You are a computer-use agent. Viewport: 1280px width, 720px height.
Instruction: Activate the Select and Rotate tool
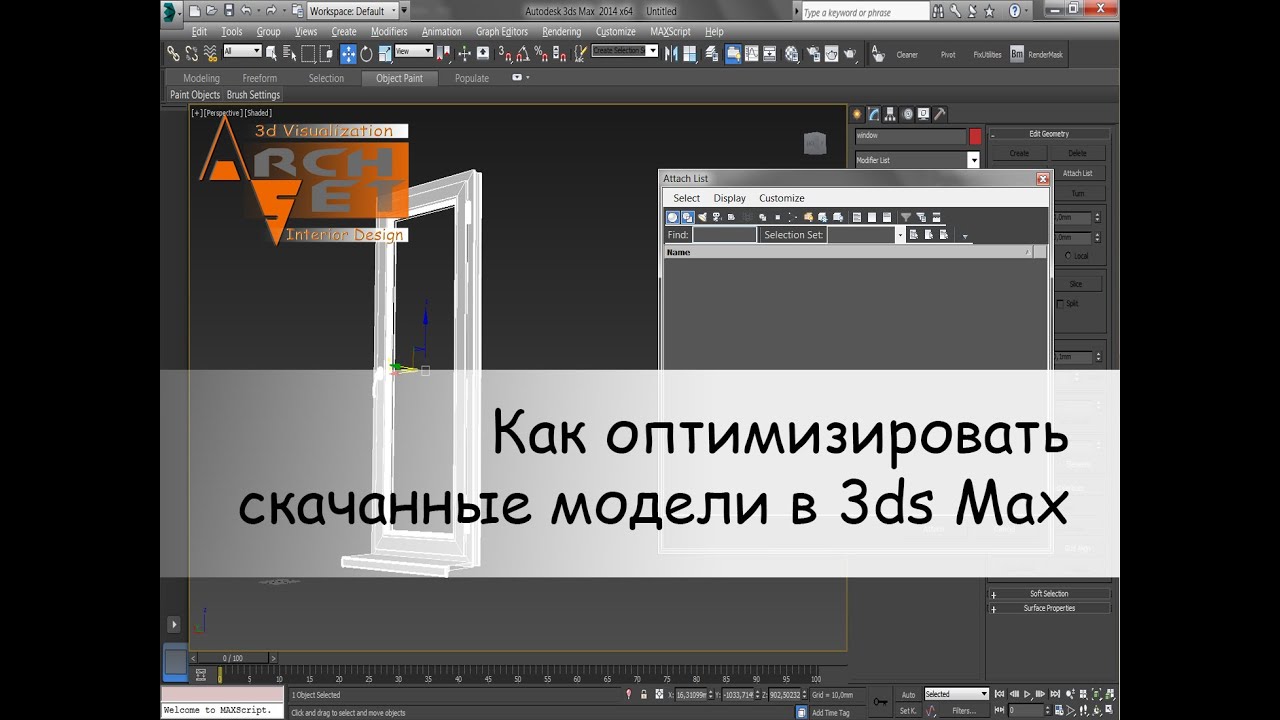366,53
